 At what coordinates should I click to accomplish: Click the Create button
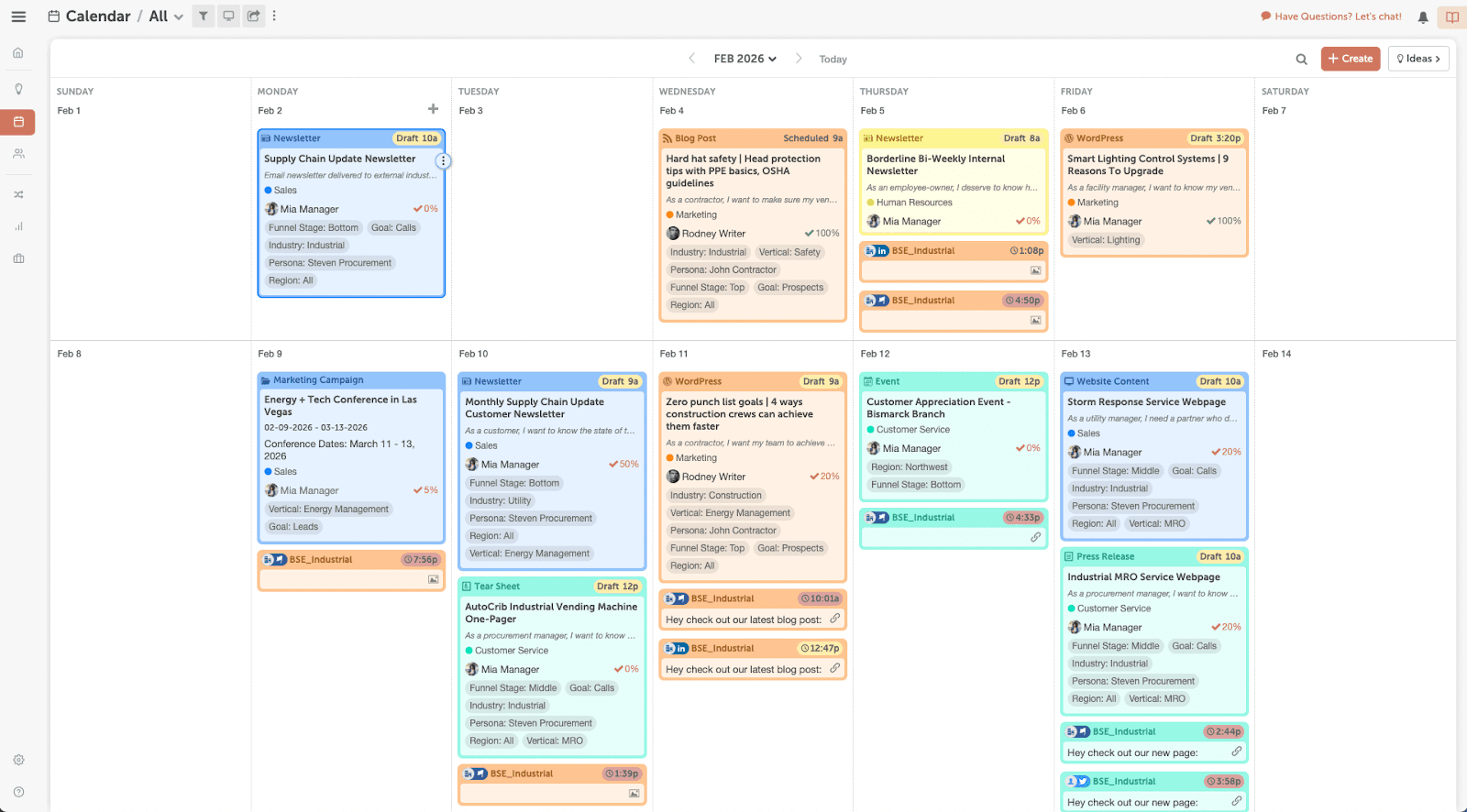pos(1350,59)
